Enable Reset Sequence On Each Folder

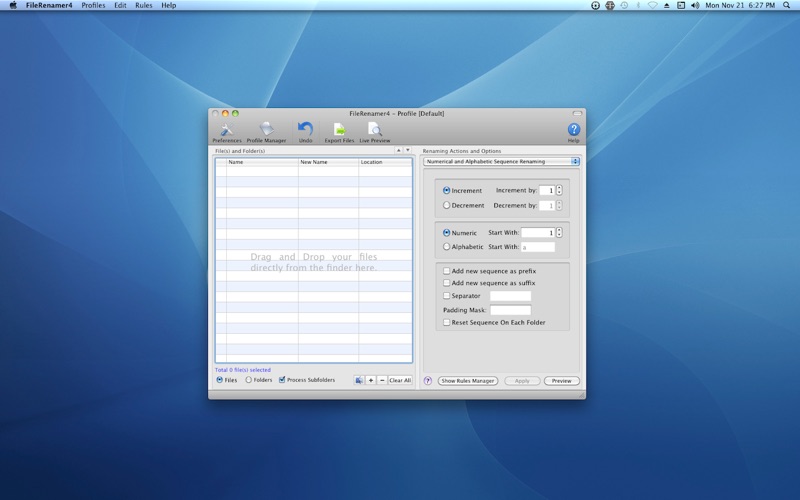coord(446,322)
